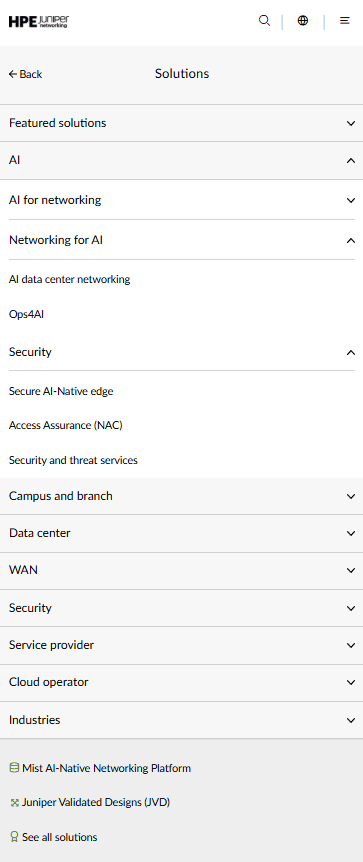Select the Campus and branch label
The image size is (363, 862).
click(x=60, y=496)
